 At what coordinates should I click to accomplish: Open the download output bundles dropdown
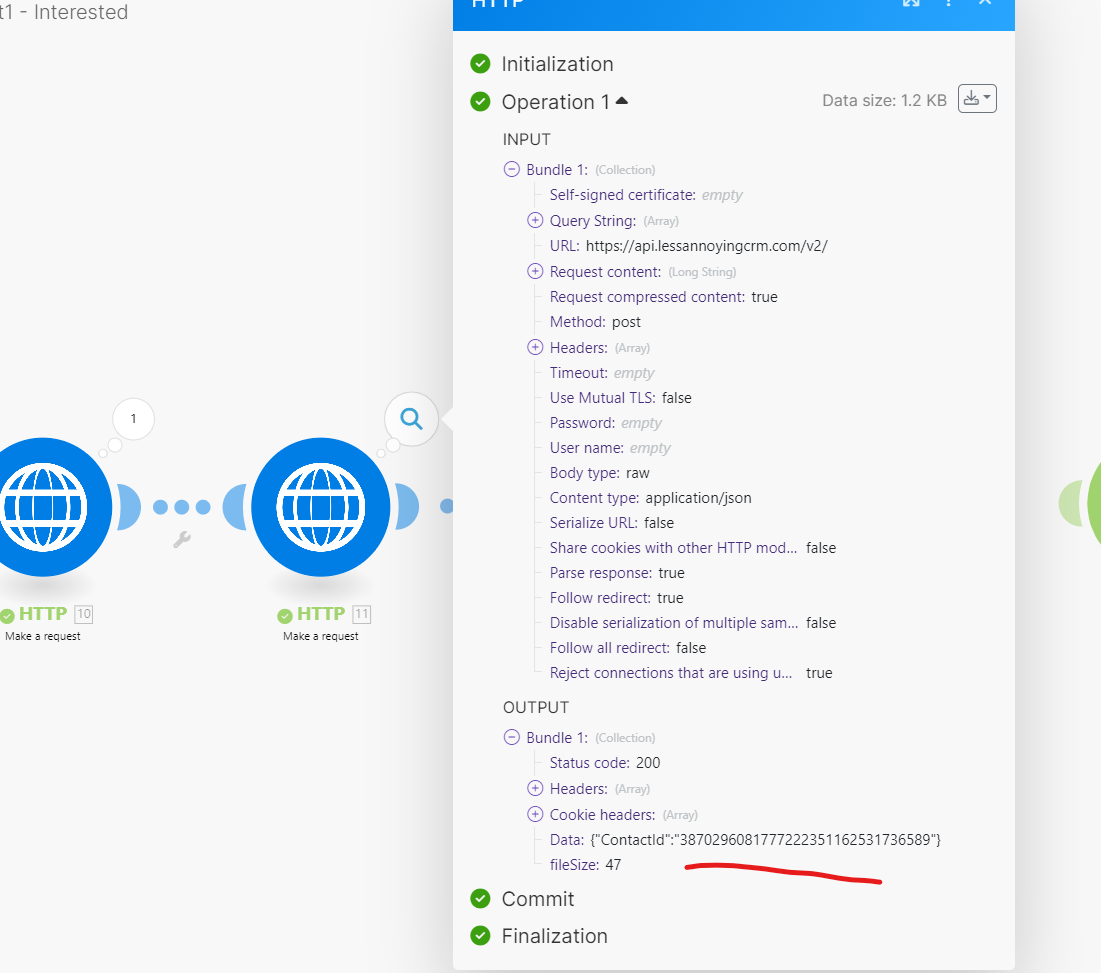pos(977,99)
